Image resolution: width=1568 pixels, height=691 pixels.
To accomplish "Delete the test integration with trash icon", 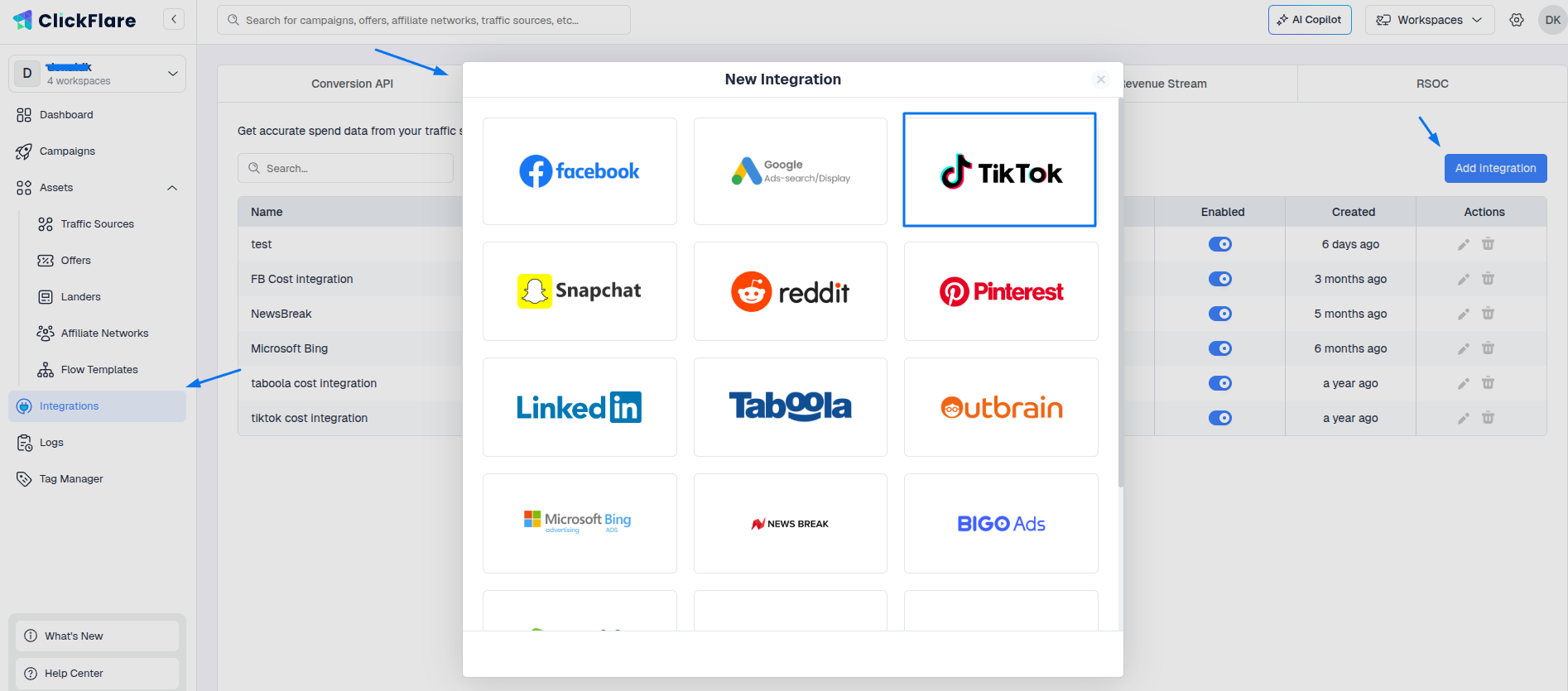I will [1488, 244].
